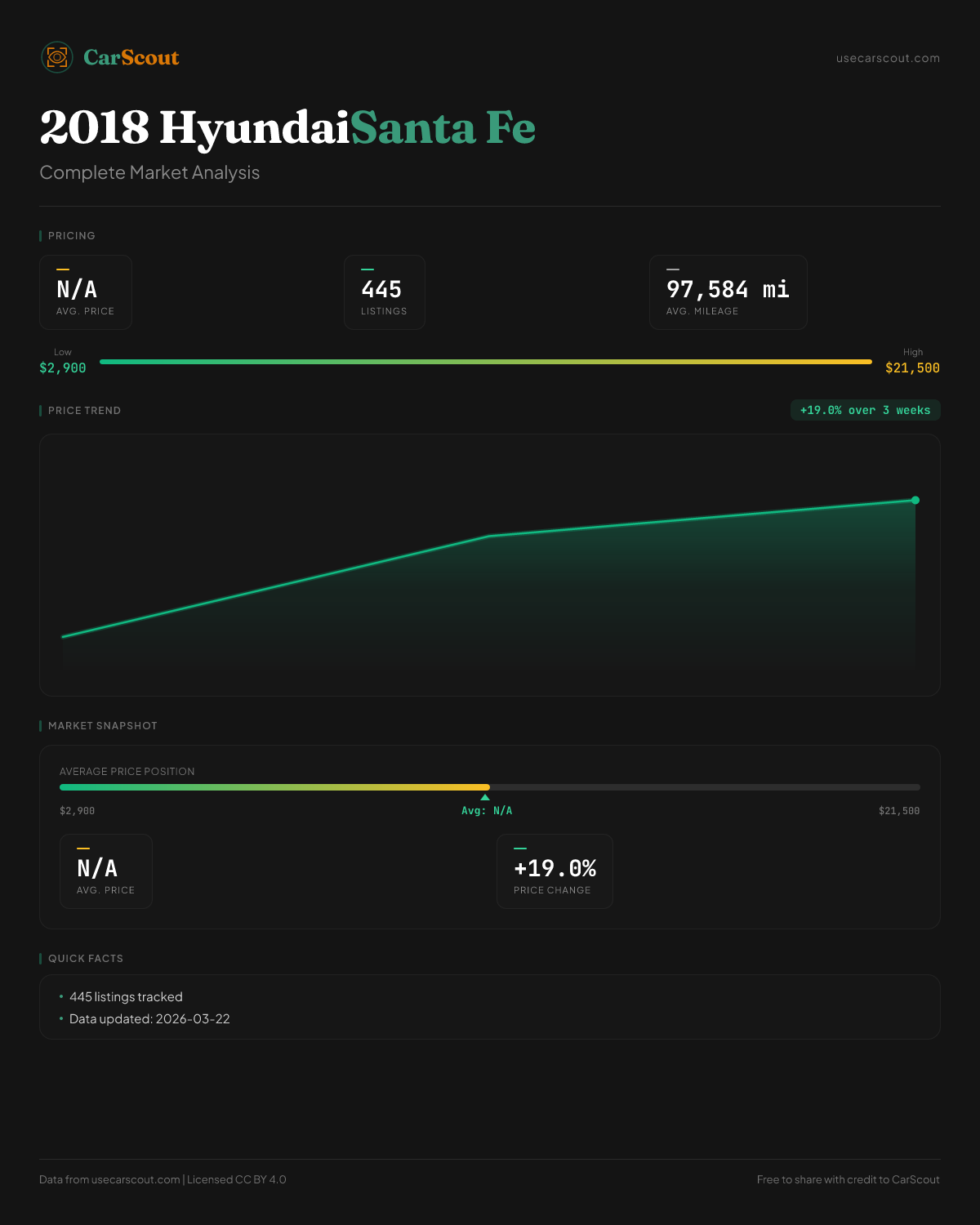This screenshot has height=1225, width=980.
Task: Click the +19.0% over 3 weeks badge
Action: [x=865, y=410]
